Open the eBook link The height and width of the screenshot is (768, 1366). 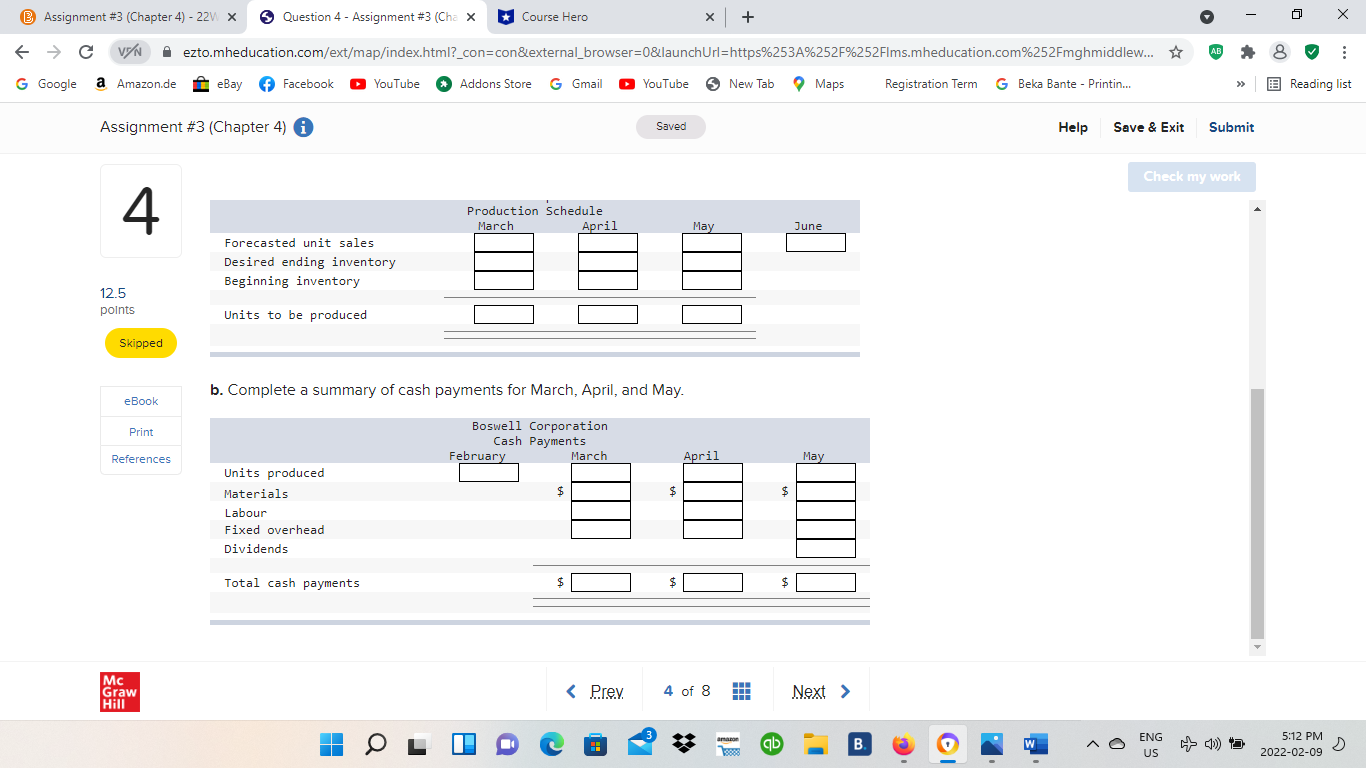[x=140, y=401]
